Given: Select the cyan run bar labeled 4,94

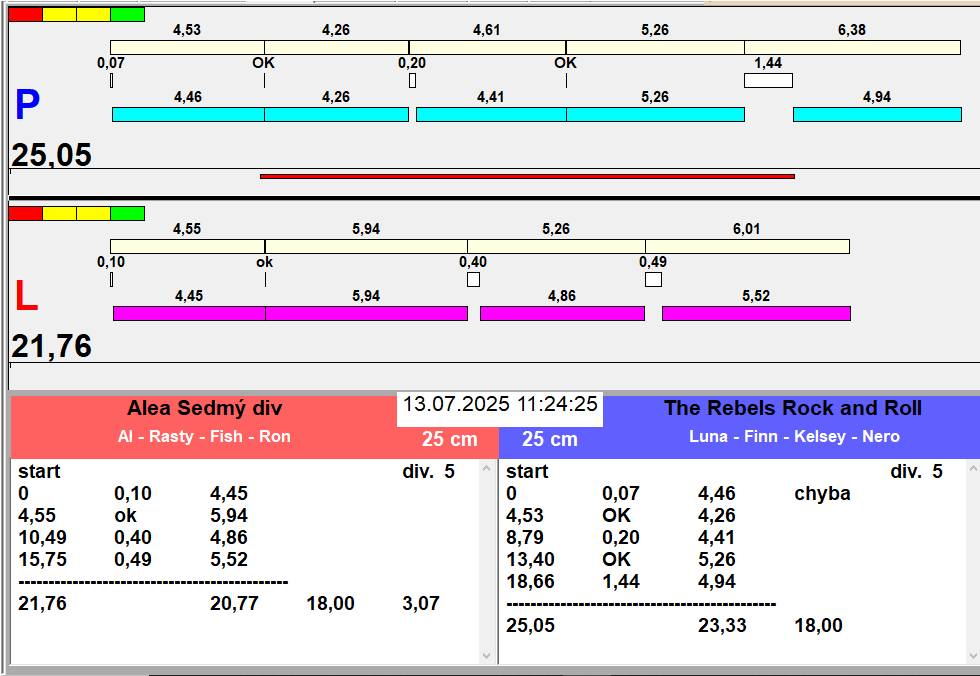Looking at the screenshot, I should (x=878, y=114).
